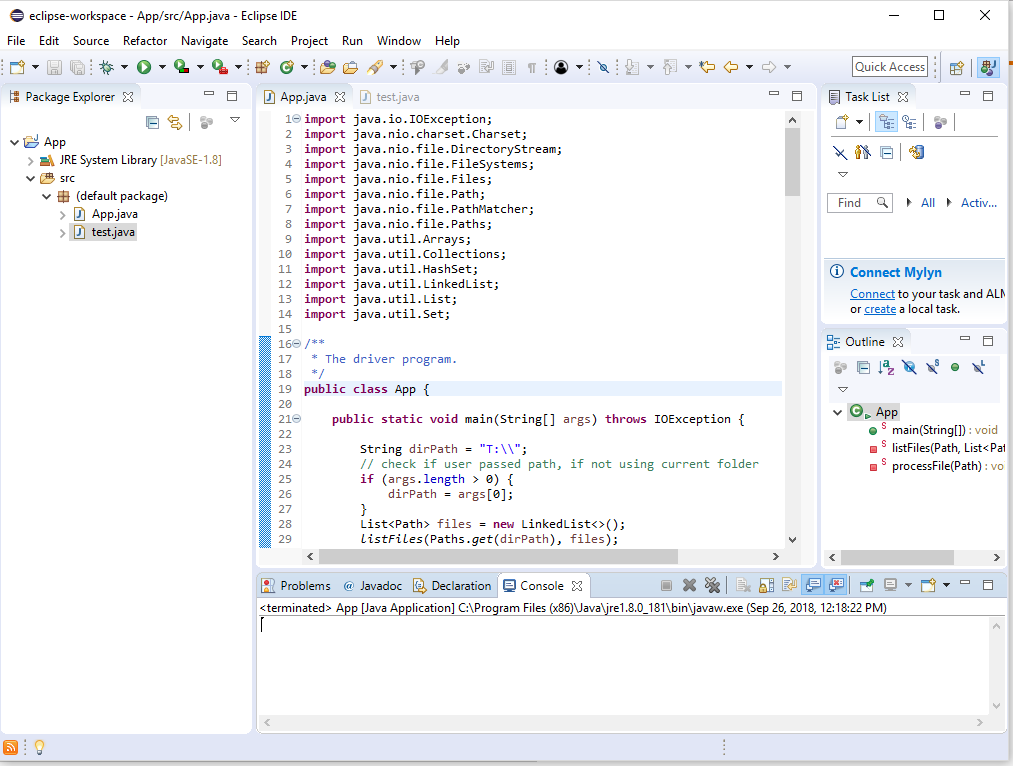Toggle Hide Fields in Outline toolbar

pos(909,368)
